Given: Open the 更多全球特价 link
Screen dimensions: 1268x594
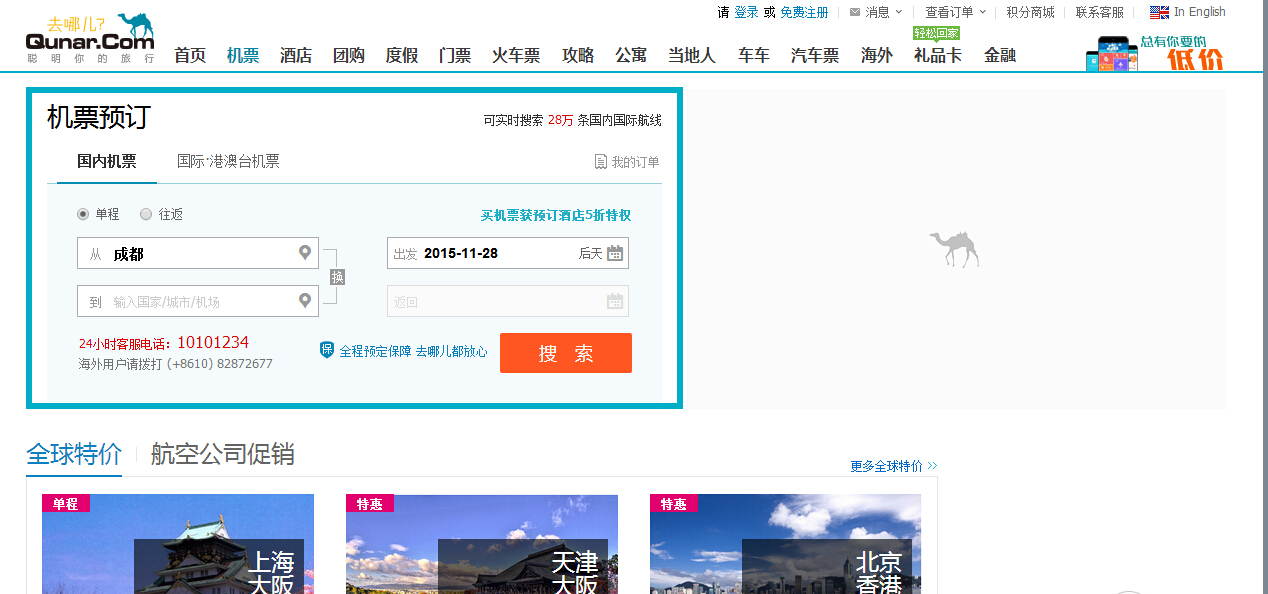Looking at the screenshot, I should click(893, 466).
